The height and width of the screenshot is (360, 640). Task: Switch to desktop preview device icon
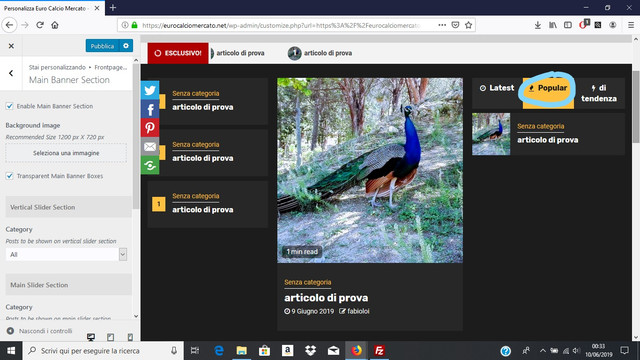pos(91,337)
